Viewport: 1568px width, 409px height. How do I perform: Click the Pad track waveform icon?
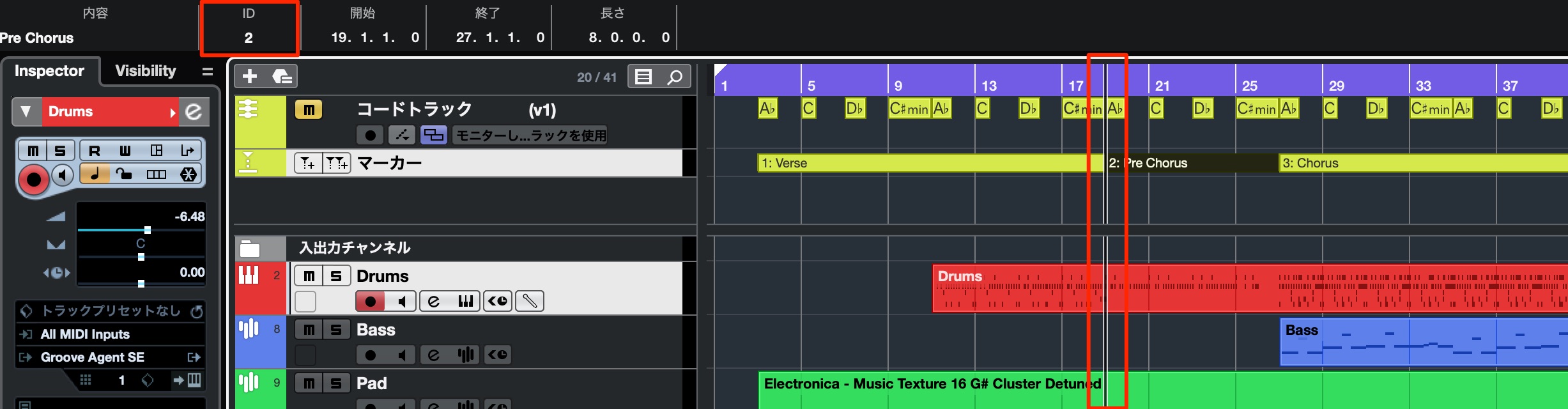pos(249,383)
